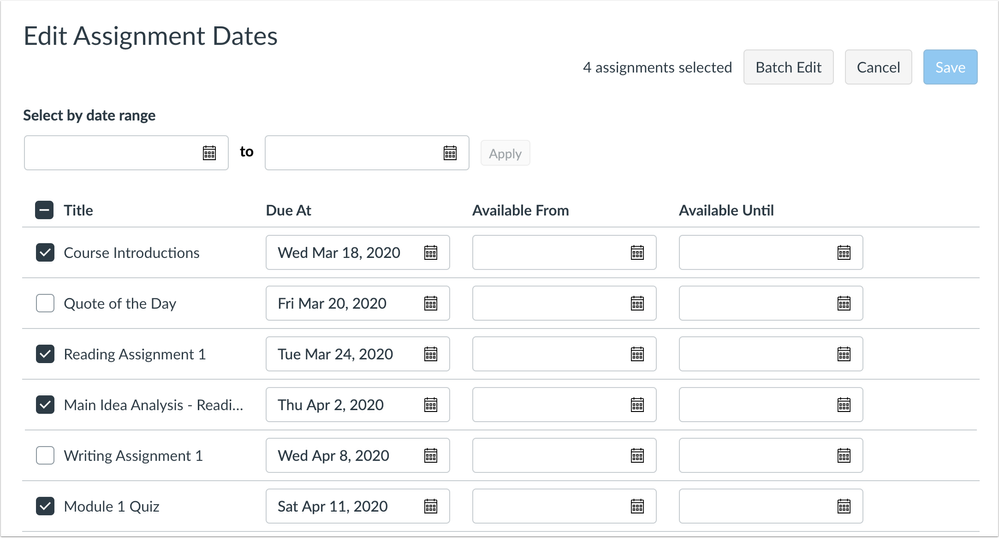Screen dimensions: 999x538
Task: Open Due At calendar for Quote of the Day
Action: click(x=431, y=303)
